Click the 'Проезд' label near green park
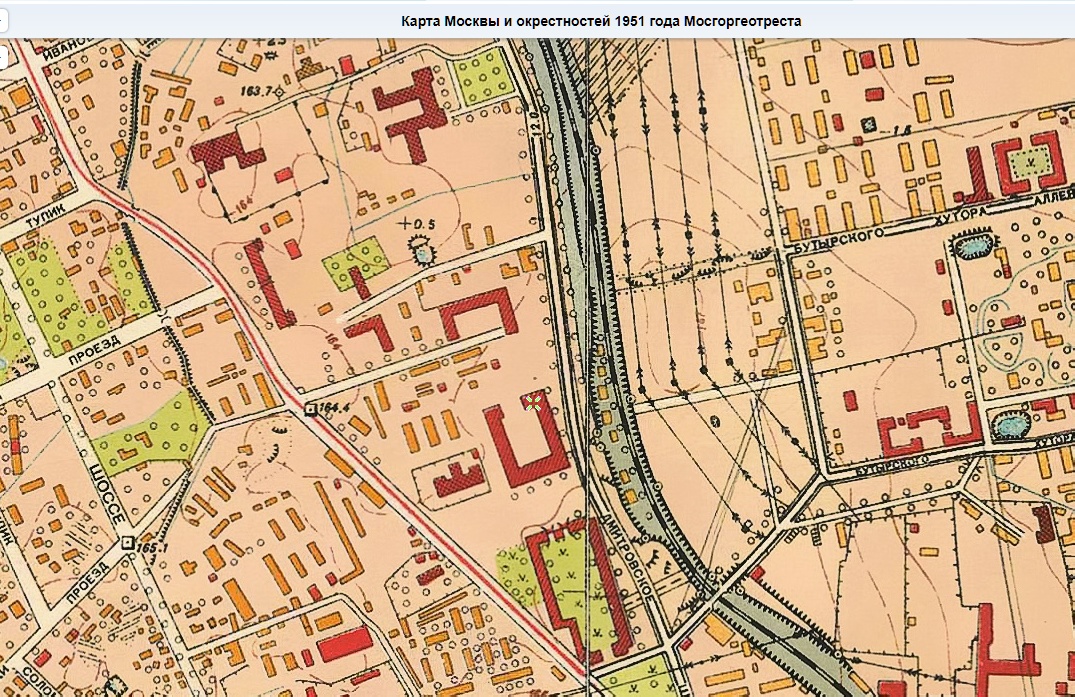This screenshot has height=697, width=1075. point(95,350)
